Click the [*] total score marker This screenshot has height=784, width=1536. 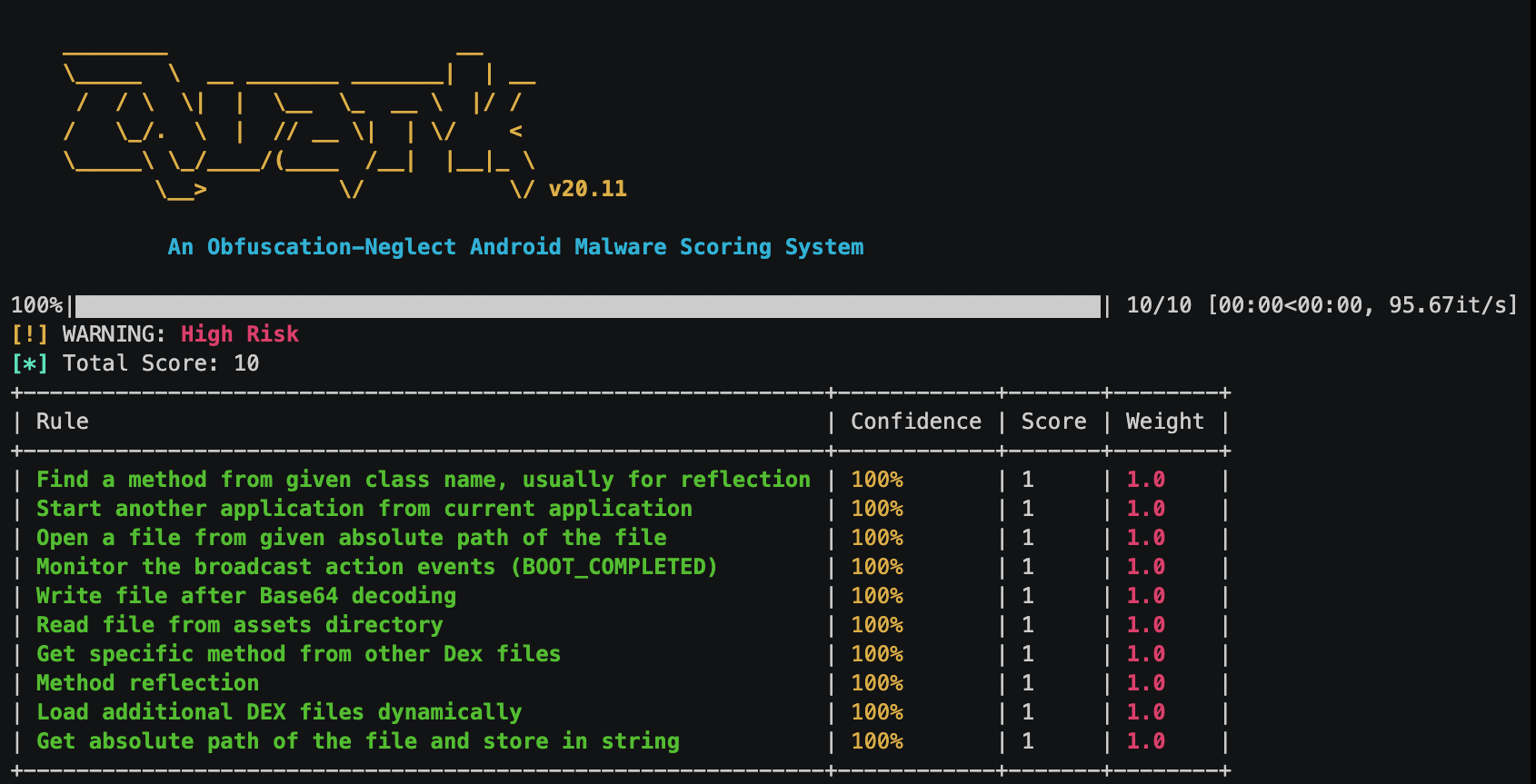29,363
